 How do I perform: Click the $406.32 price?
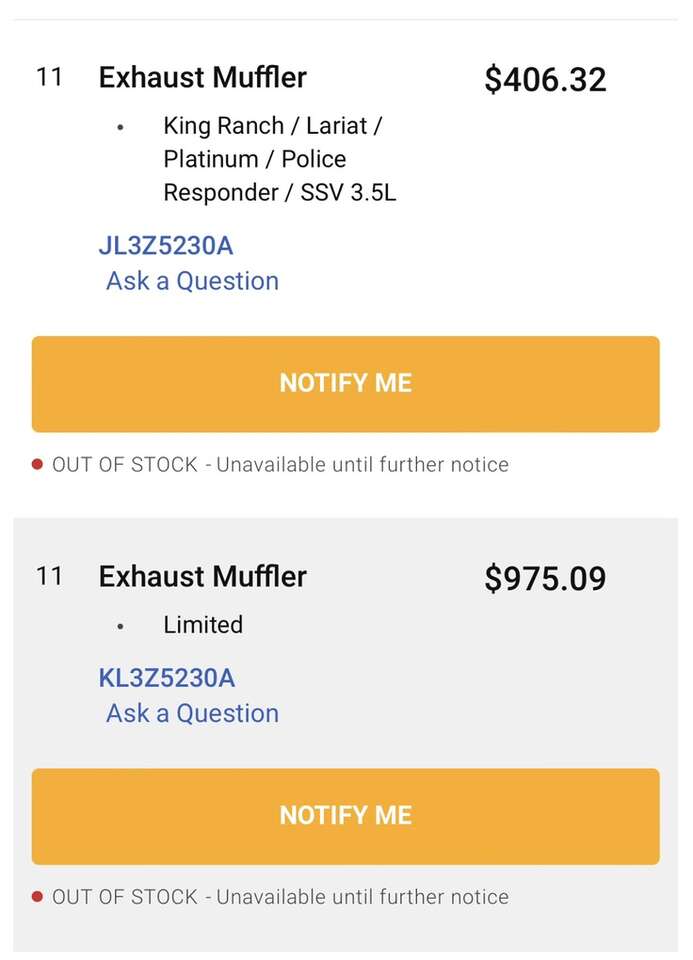545,79
